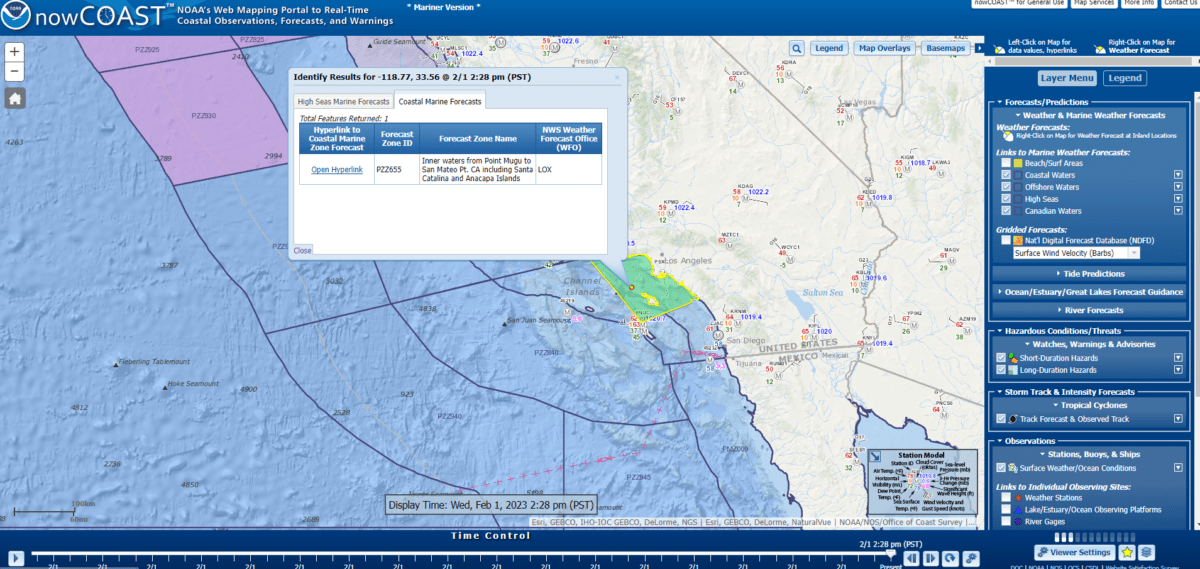Open the Viewer Settings button

1076,552
